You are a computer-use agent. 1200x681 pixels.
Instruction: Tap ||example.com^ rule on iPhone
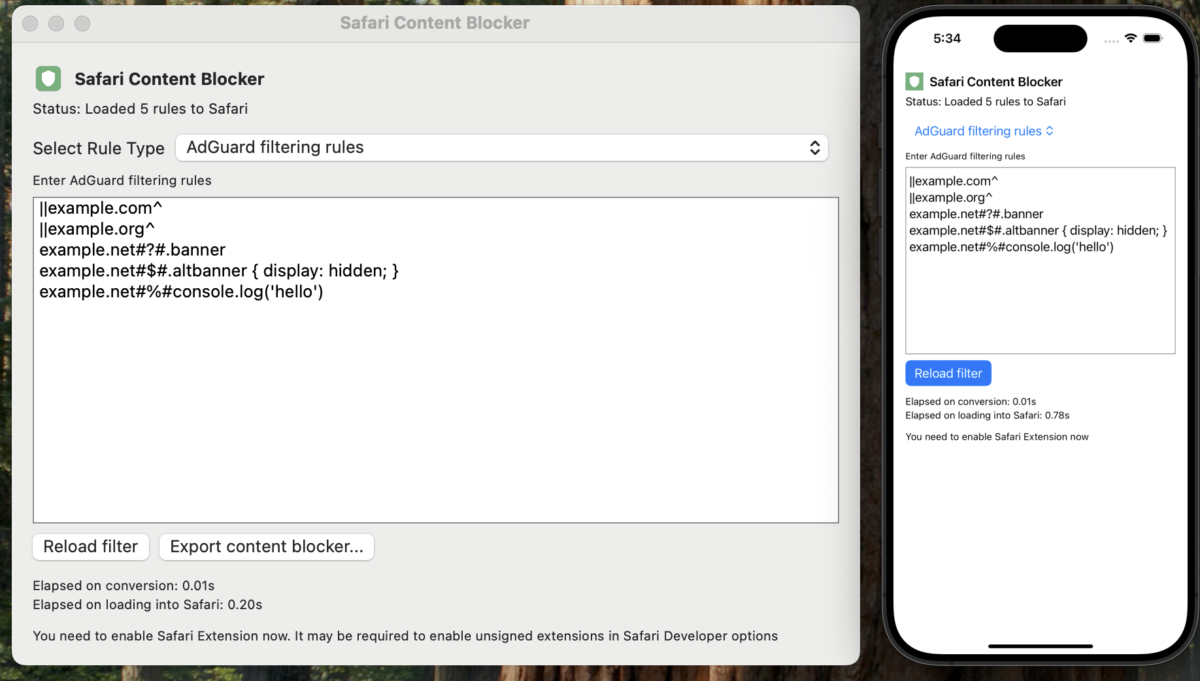pos(954,181)
